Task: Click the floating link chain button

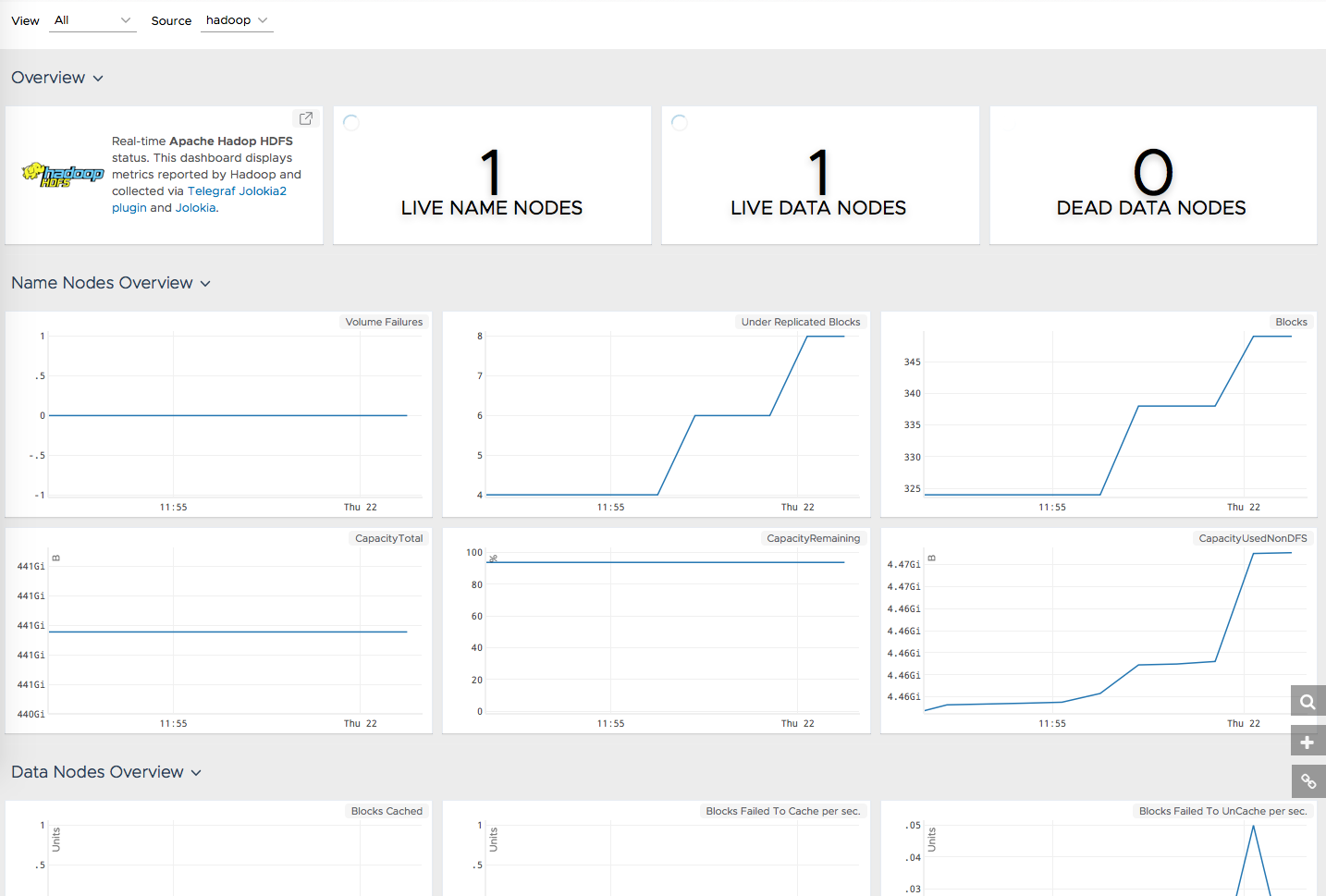Action: (x=1308, y=781)
